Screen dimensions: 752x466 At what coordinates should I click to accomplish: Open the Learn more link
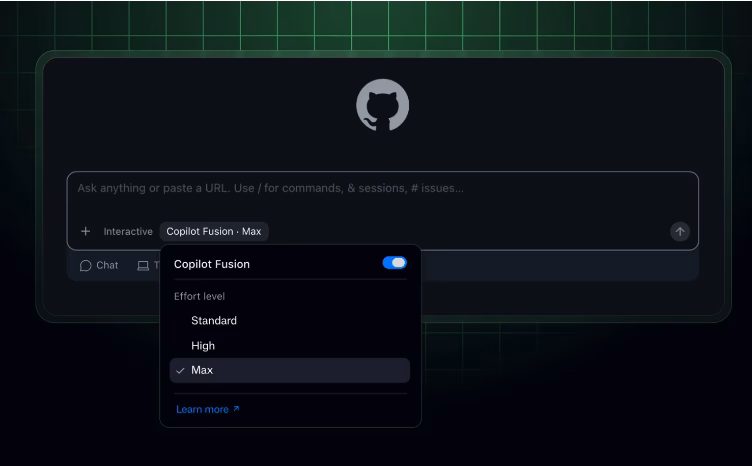[208, 409]
